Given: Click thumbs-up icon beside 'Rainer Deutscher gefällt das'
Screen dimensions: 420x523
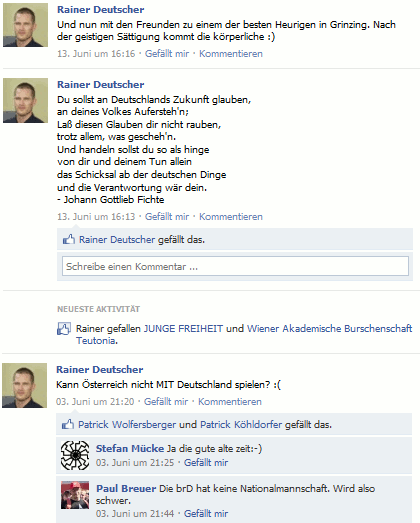Looking at the screenshot, I should pos(69,239).
